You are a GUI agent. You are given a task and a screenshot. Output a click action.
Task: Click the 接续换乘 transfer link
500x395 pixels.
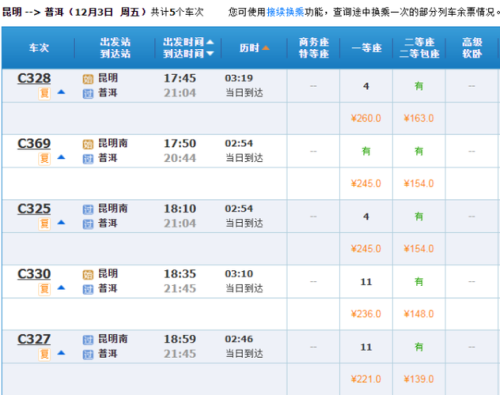285,12
